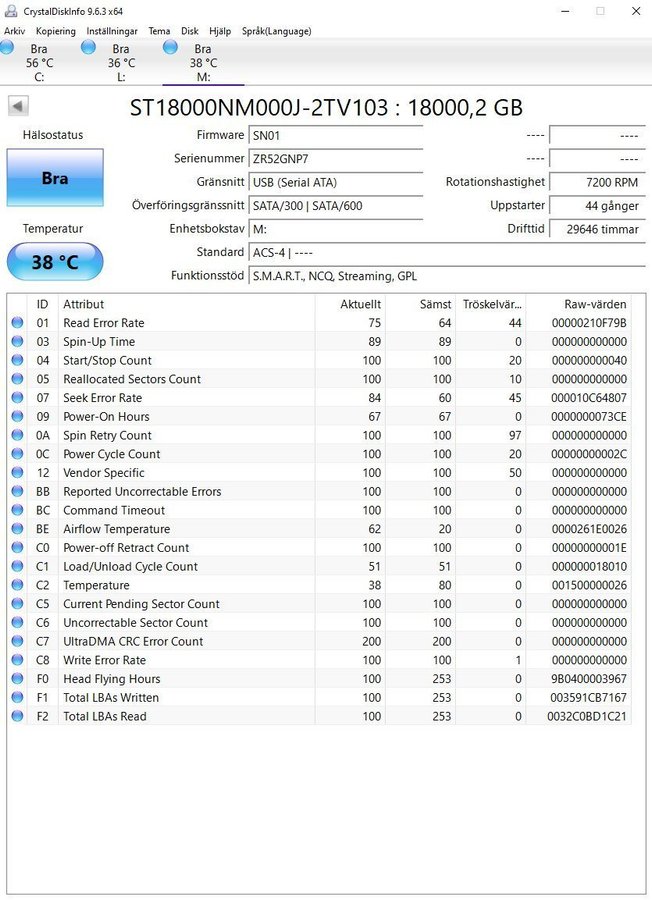This screenshot has width=652, height=900.
Task: Open the Tema menu
Action: click(159, 31)
